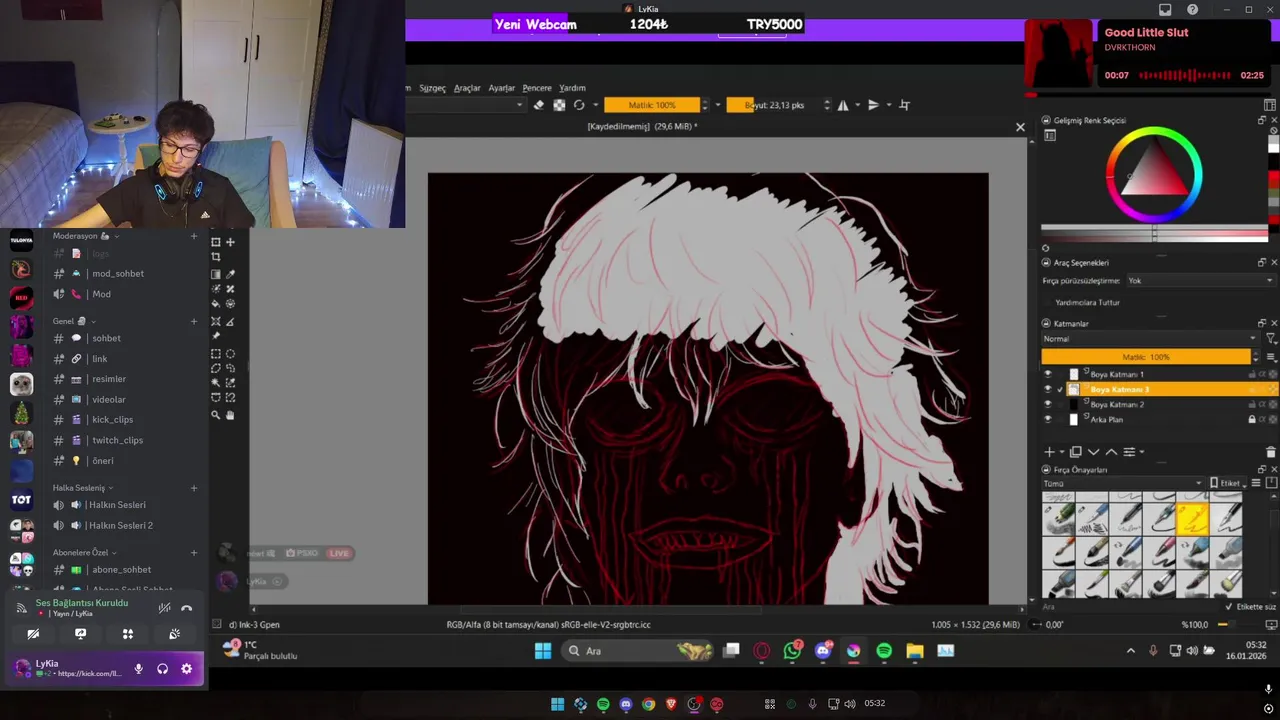This screenshot has width=1280, height=720.
Task: Toggle Yardımcılara Tuttur checkbox
Action: click(1049, 302)
